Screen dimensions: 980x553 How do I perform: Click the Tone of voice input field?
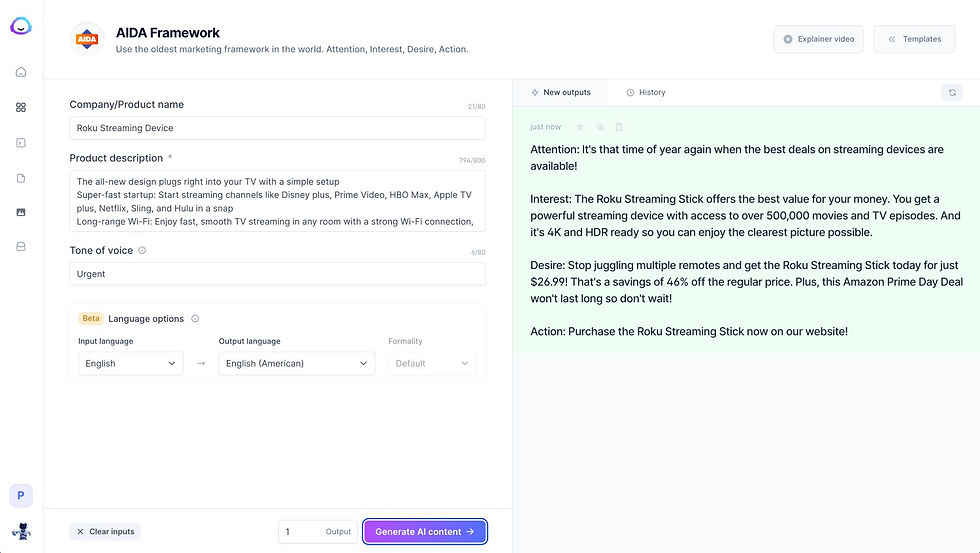coord(278,274)
